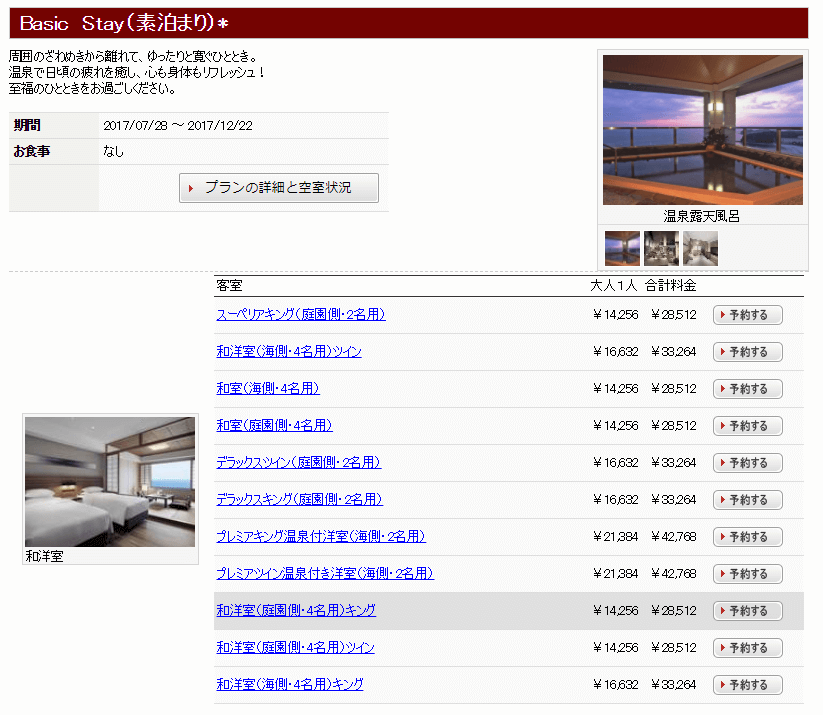Open the 和洋室(海側・4名用)ツイン link
The height and width of the screenshot is (715, 823).
click(x=289, y=352)
